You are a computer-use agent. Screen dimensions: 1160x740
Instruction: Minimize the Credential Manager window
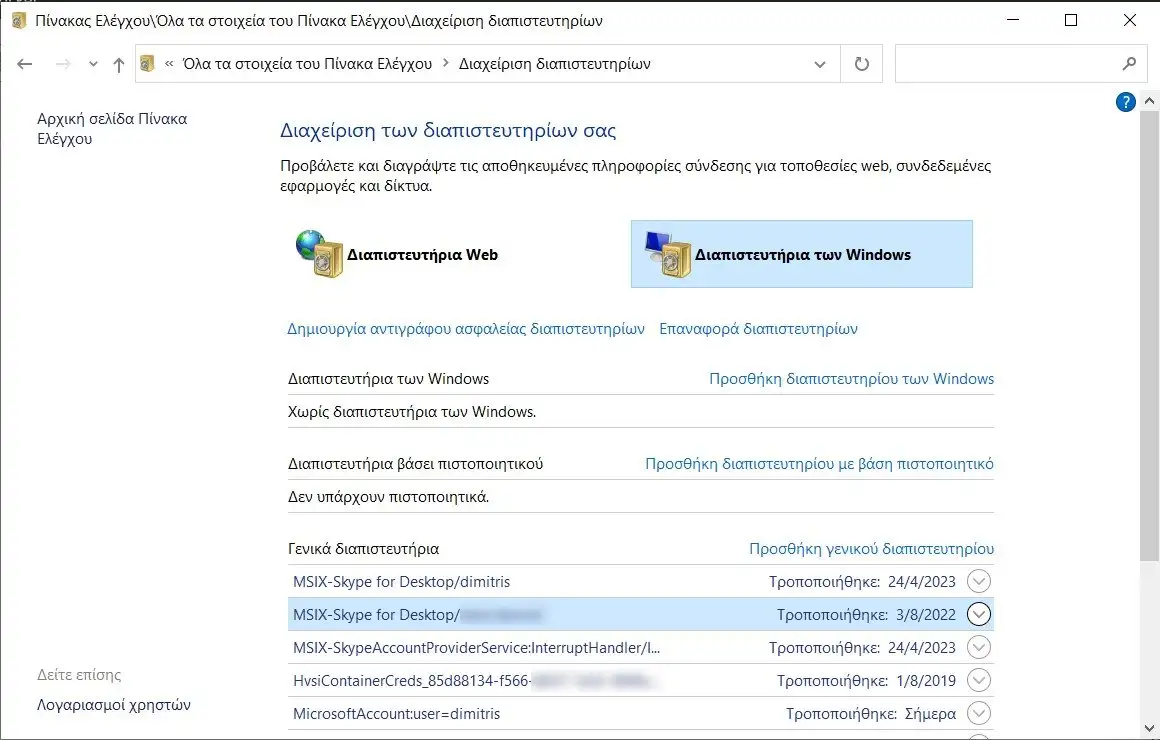(x=1013, y=20)
